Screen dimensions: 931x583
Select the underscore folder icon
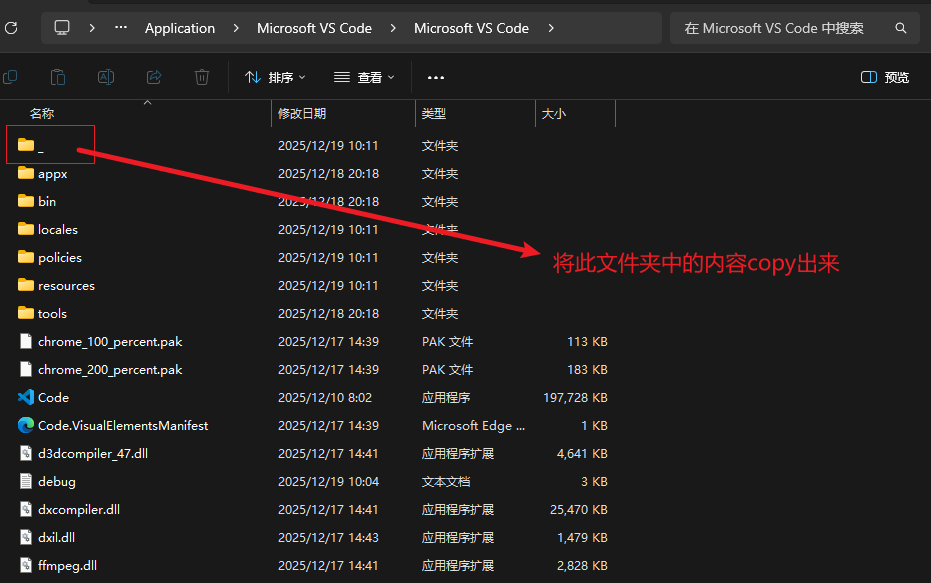click(x=26, y=145)
